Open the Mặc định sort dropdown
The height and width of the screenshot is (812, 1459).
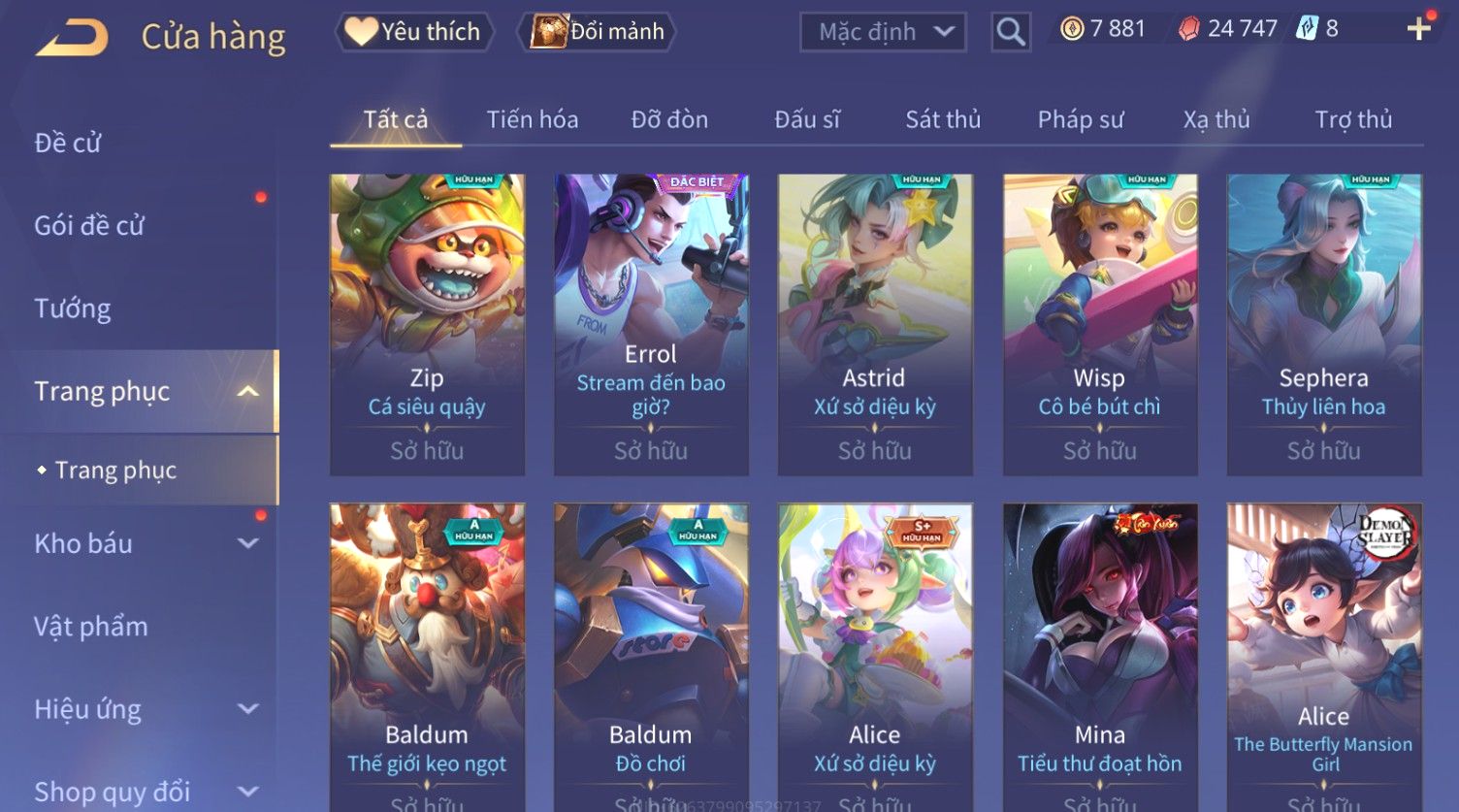tap(883, 32)
